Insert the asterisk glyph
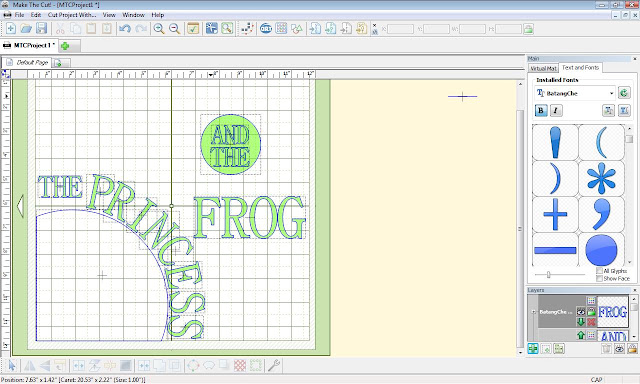The image size is (640, 384). pos(601,178)
